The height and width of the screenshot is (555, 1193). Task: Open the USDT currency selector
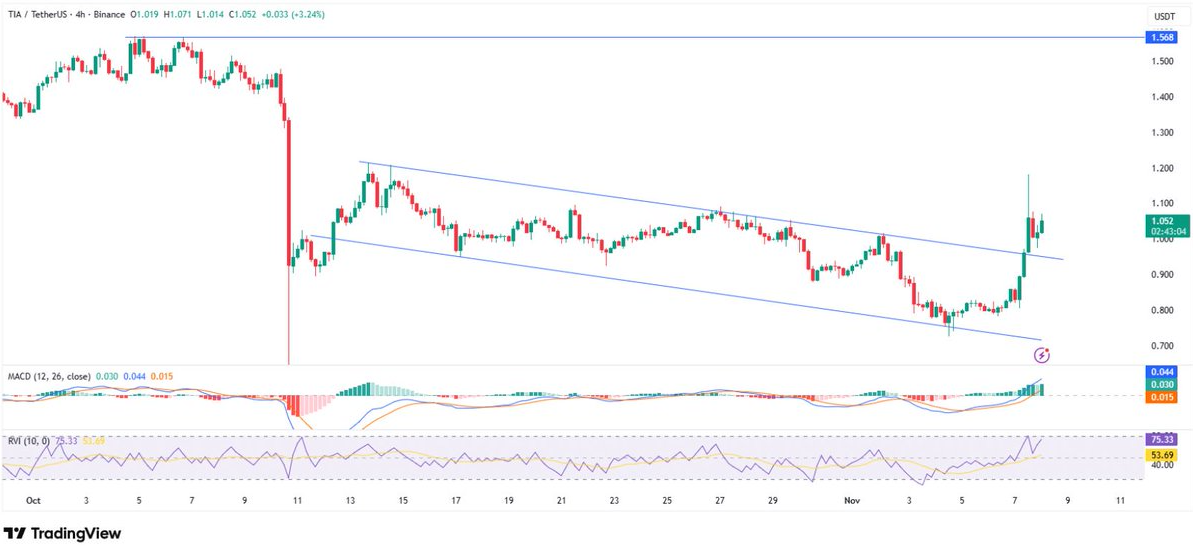pyautogui.click(x=1165, y=16)
